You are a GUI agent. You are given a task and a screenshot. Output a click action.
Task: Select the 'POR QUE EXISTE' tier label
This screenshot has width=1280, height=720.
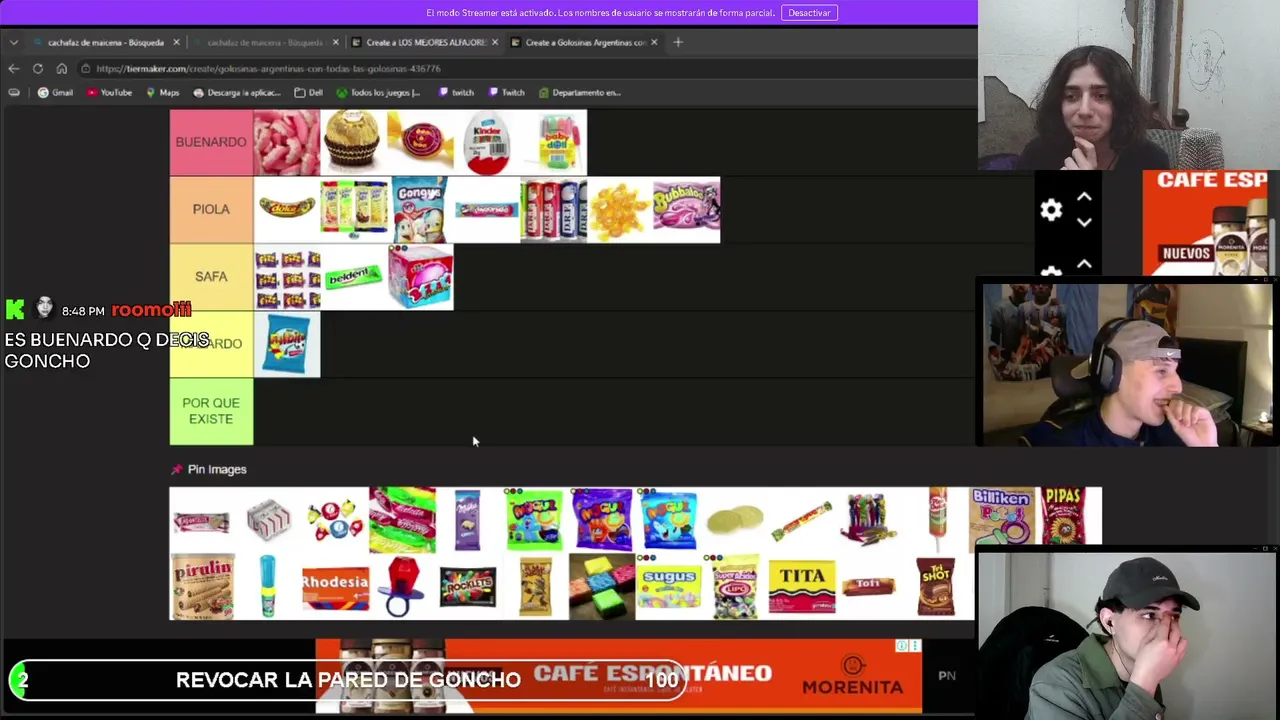[211, 411]
